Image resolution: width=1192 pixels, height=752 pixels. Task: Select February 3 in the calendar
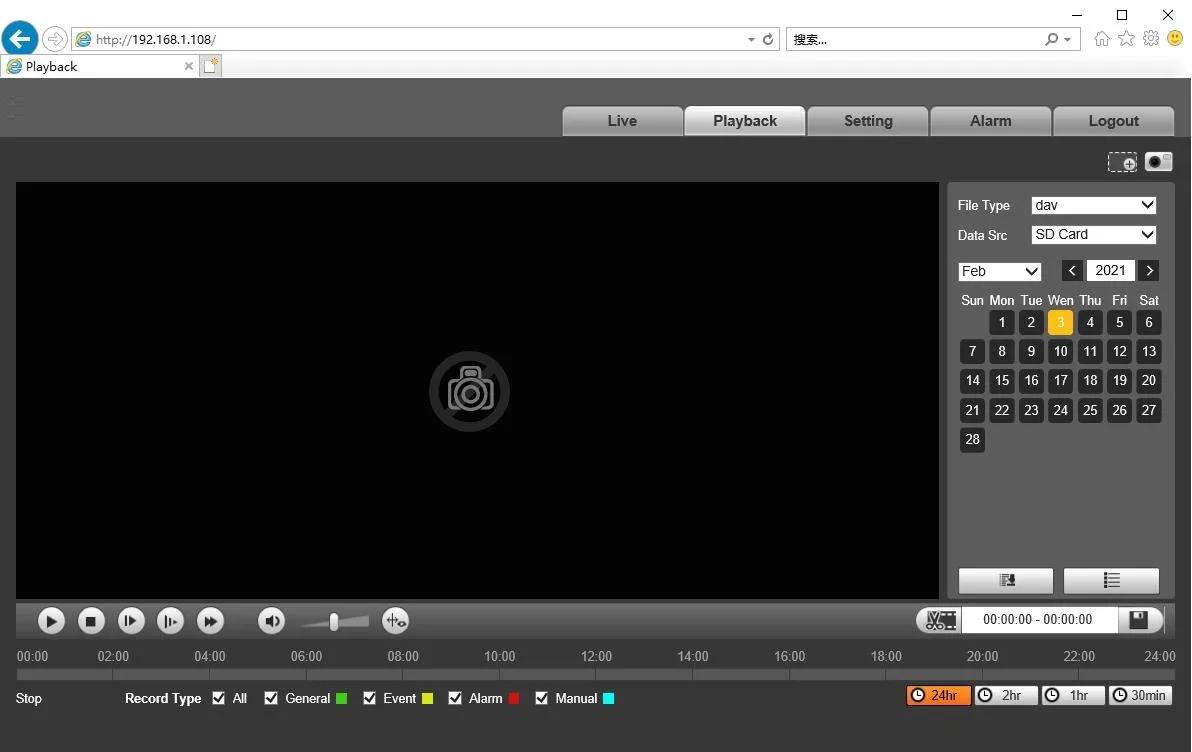(1060, 322)
